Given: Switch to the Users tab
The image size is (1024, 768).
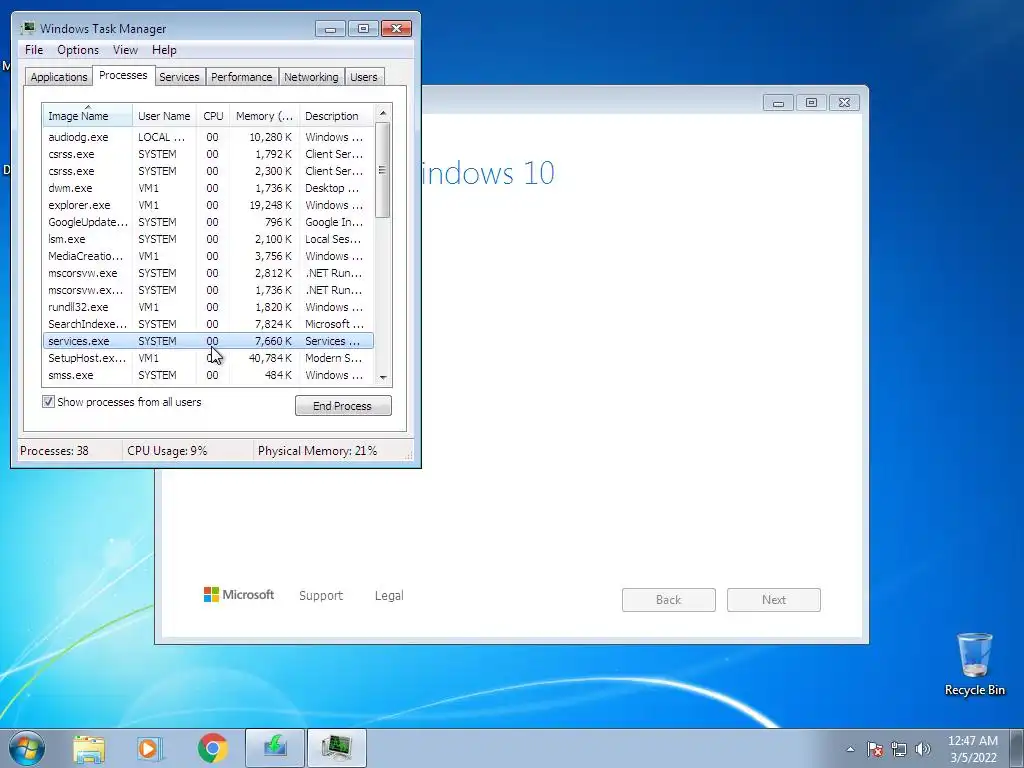Looking at the screenshot, I should (364, 77).
